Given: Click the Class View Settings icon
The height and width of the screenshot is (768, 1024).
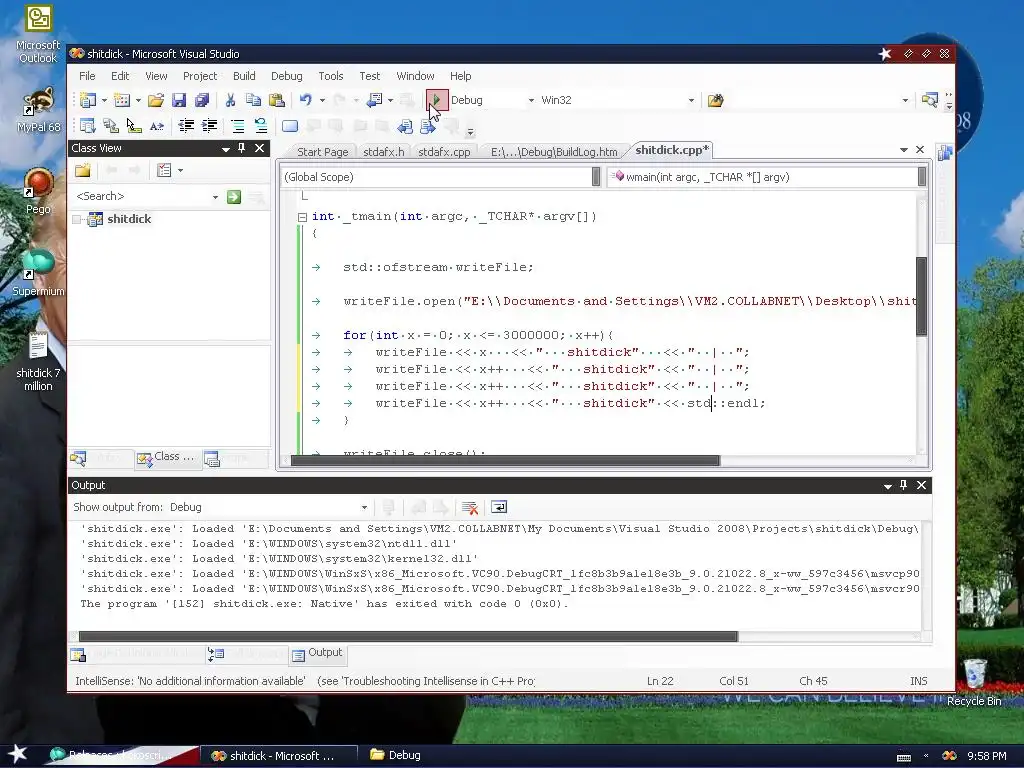Looking at the screenshot, I should pos(164,171).
